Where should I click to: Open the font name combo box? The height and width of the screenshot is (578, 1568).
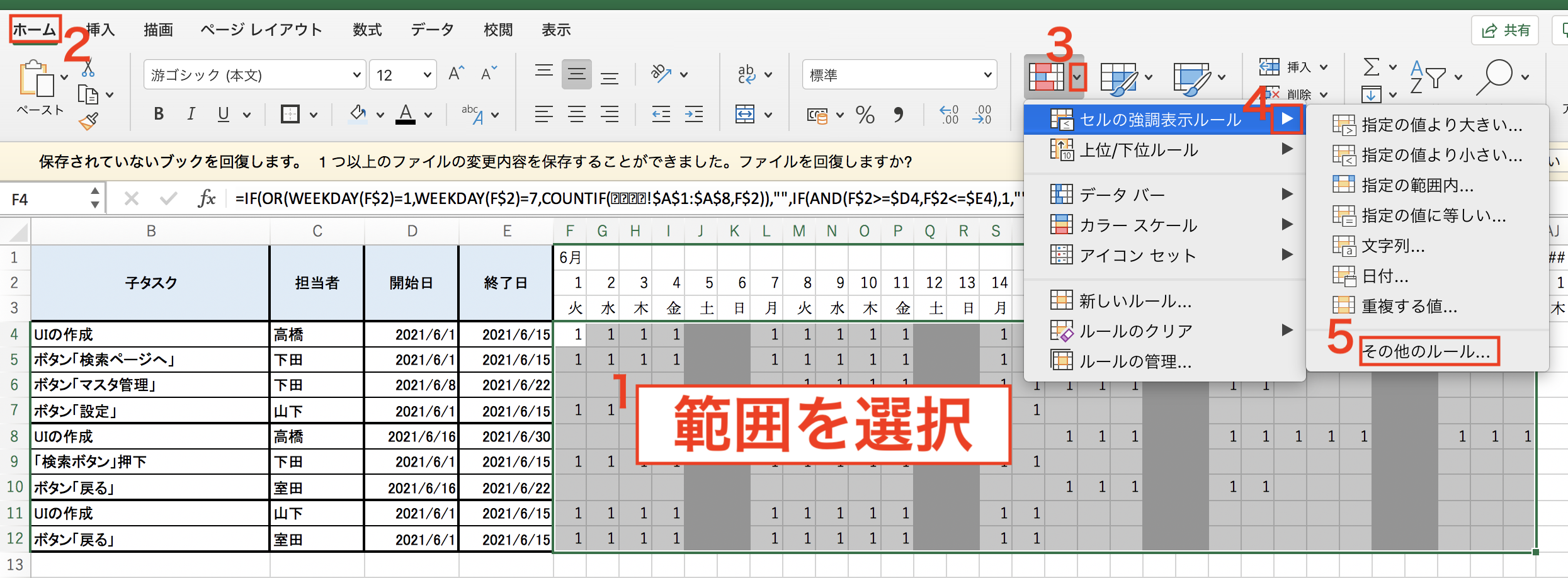[x=255, y=75]
